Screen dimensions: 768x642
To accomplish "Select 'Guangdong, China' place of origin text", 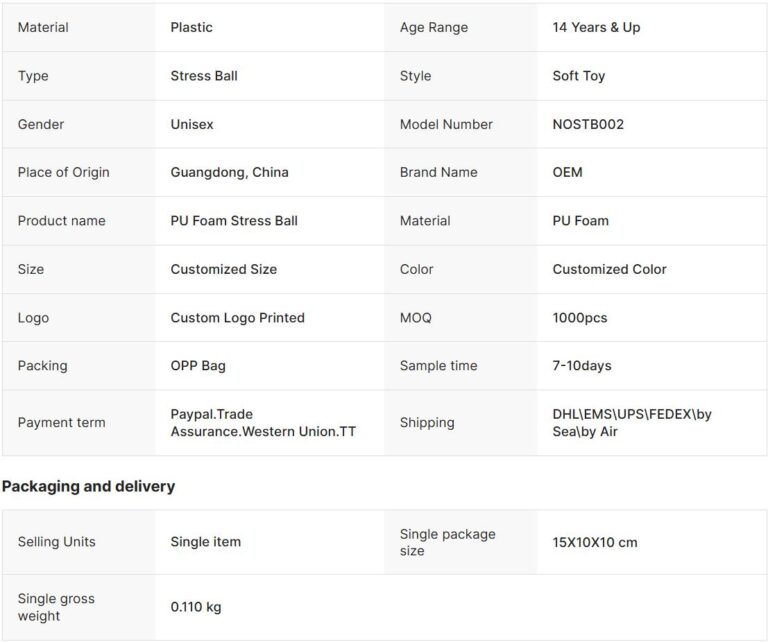I will click(229, 172).
